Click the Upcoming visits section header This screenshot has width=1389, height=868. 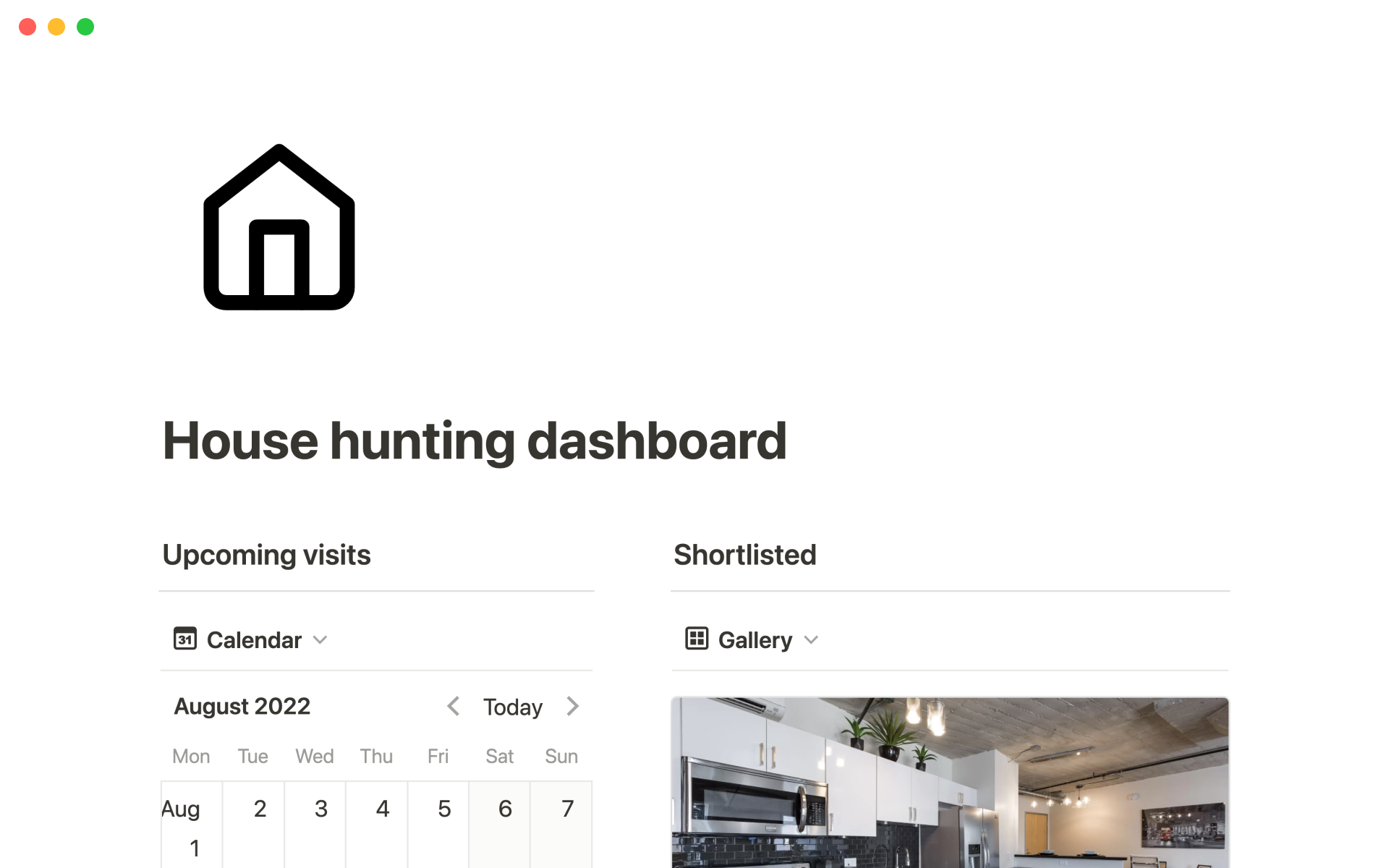(x=267, y=554)
